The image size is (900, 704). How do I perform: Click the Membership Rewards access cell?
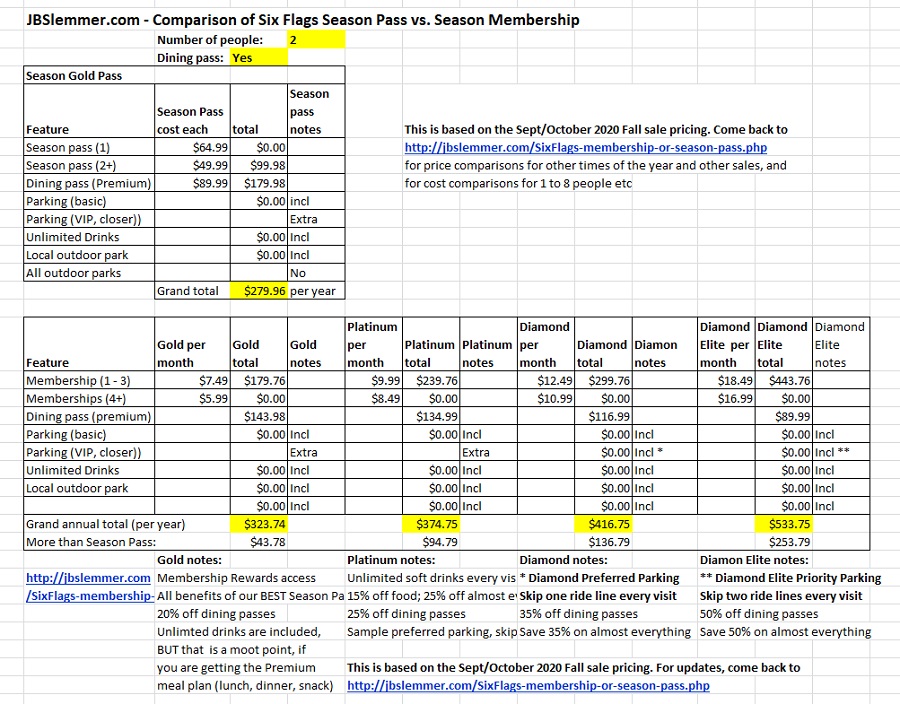[236, 578]
